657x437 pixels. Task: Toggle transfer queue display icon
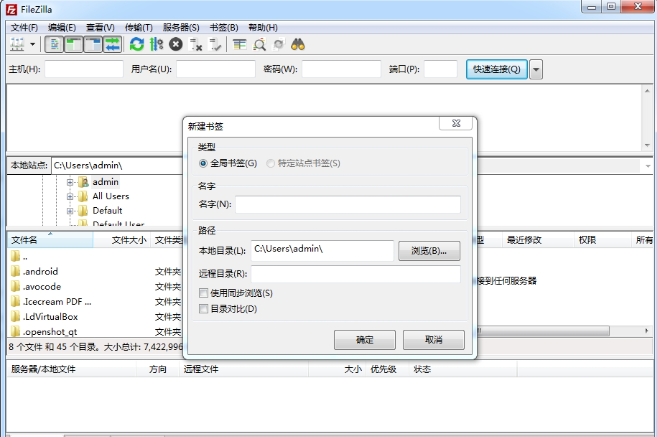click(x=112, y=44)
